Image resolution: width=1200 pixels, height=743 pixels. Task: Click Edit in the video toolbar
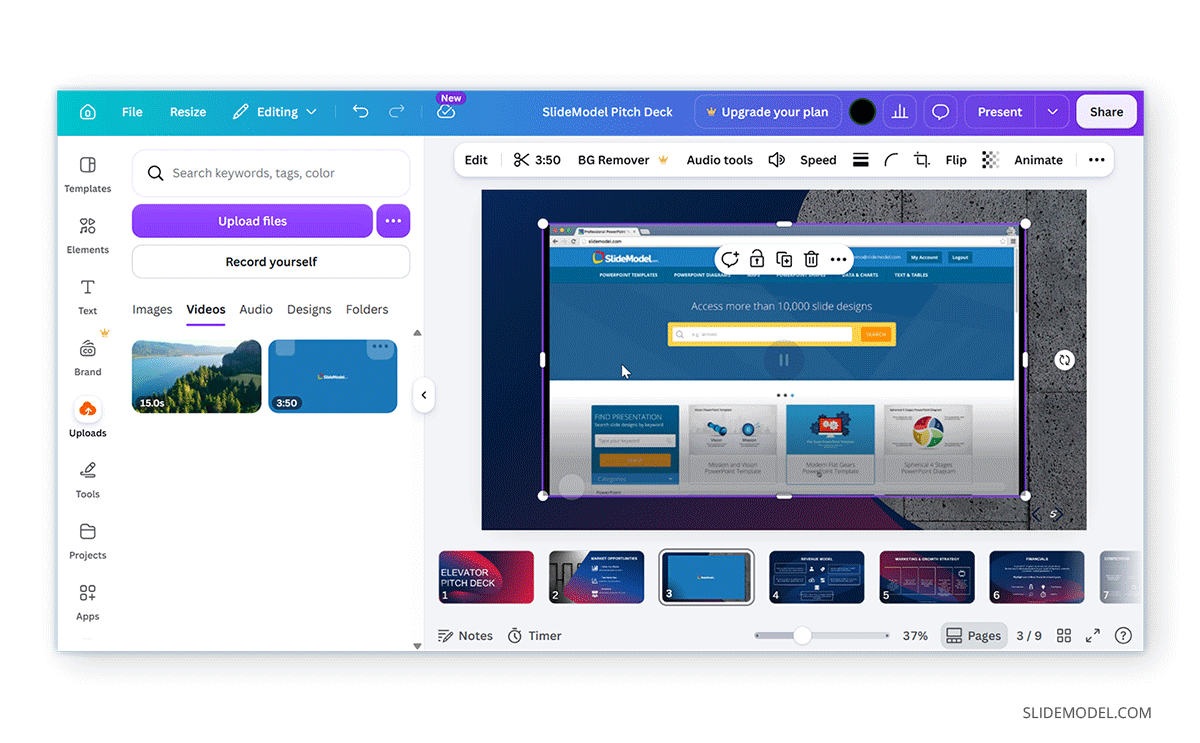[476, 160]
